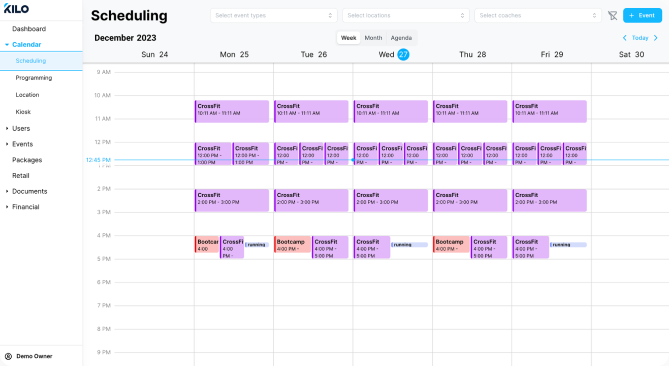Open Friday running event
The height and width of the screenshot is (366, 669).
[568, 245]
